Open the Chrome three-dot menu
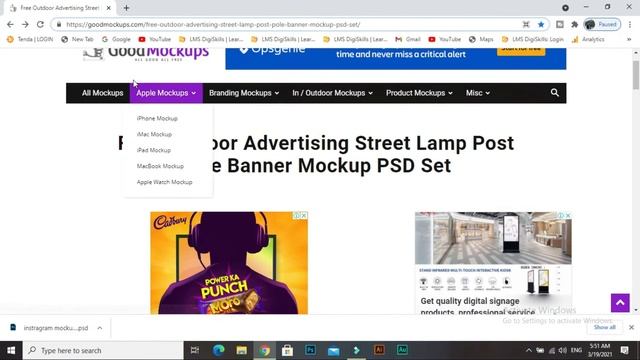The width and height of the screenshot is (640, 360). click(x=631, y=24)
